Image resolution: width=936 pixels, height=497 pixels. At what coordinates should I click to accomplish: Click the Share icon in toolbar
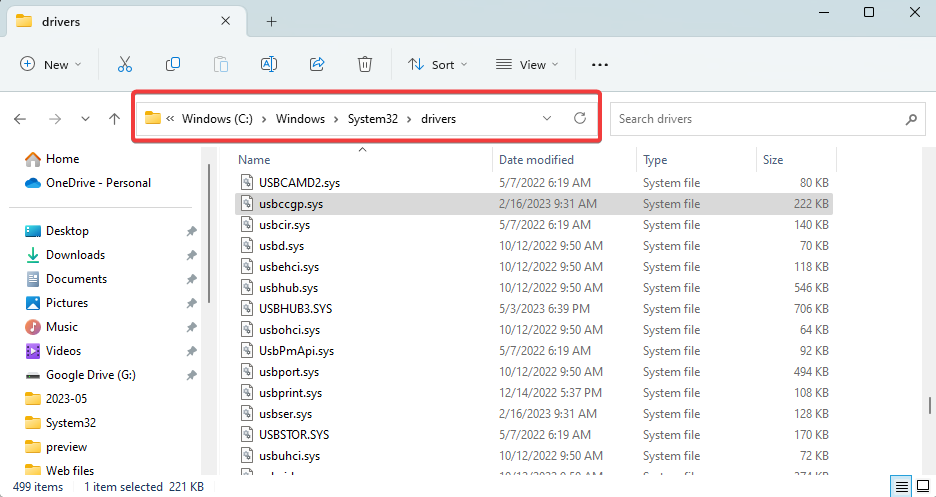click(317, 64)
